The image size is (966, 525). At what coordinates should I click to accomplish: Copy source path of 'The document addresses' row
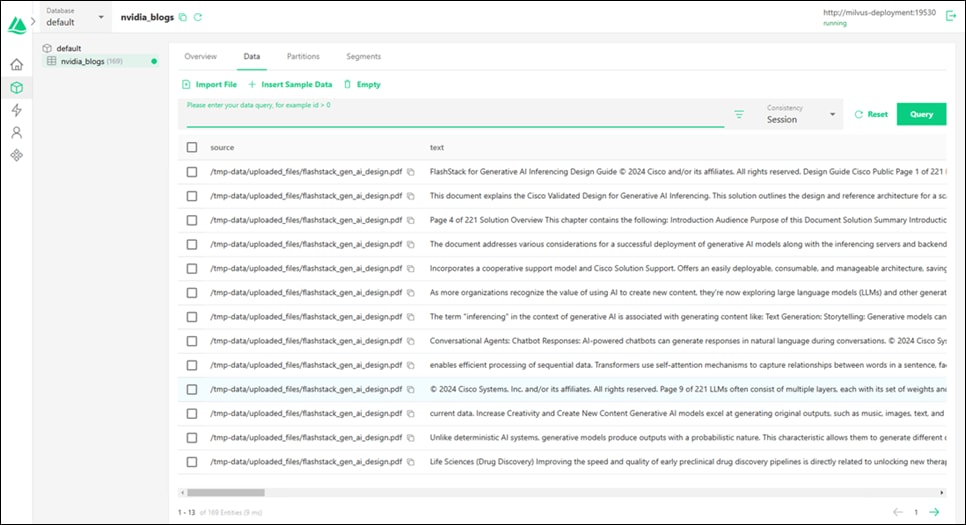tap(411, 245)
